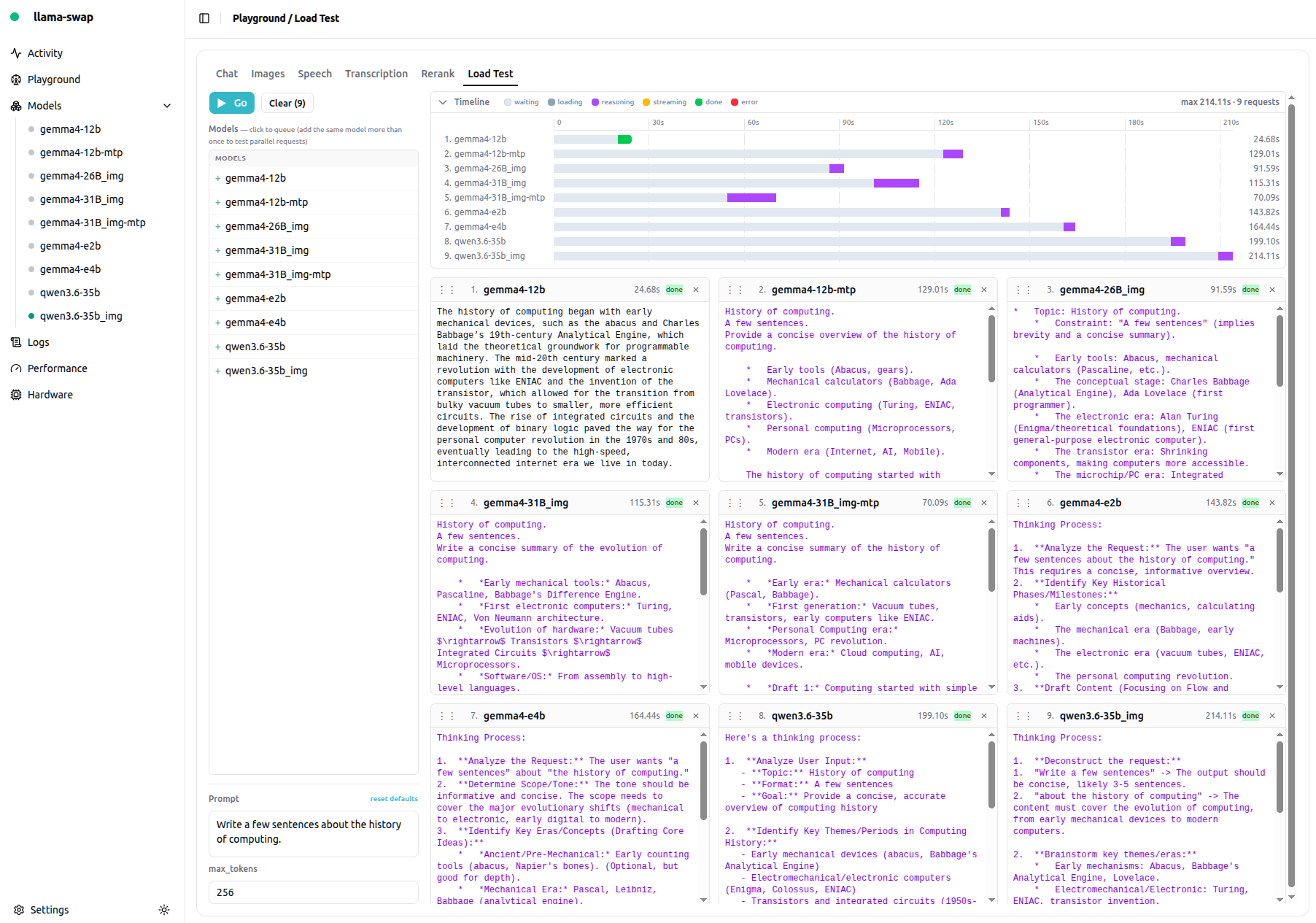Add gemma4-26B_img to the queue
Screen dimensions: 1316x923
coord(314,226)
